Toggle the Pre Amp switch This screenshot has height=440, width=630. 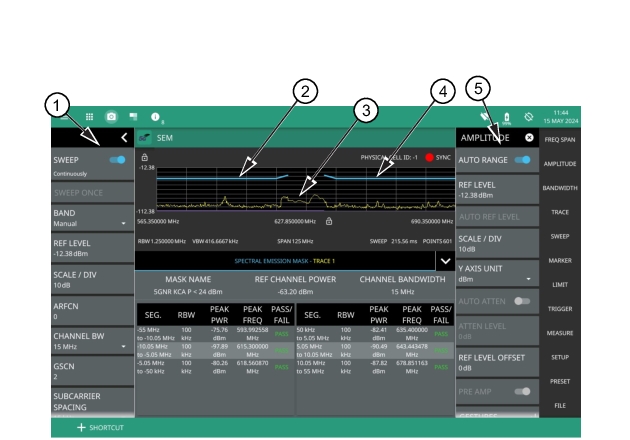click(522, 393)
